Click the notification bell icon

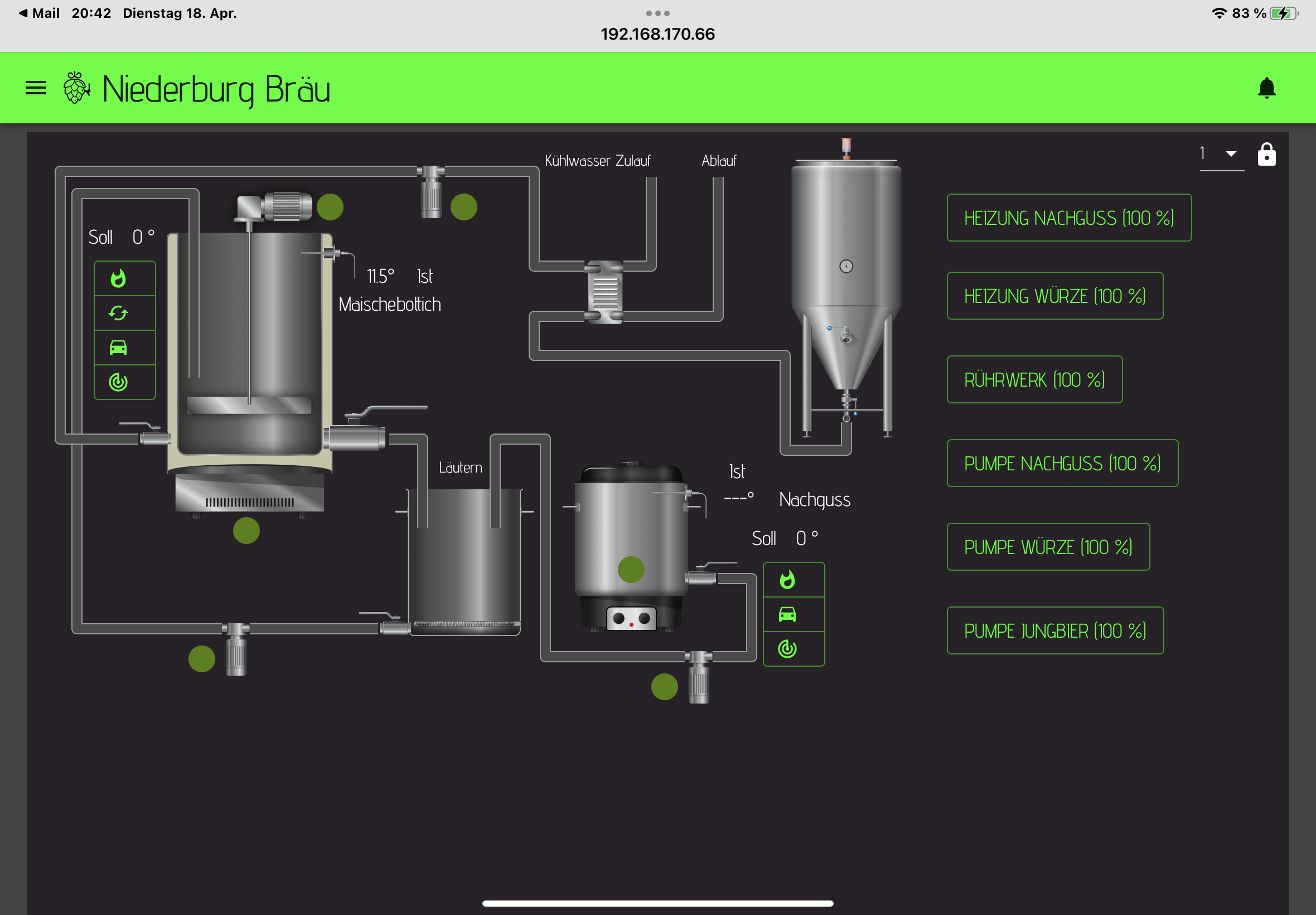click(x=1266, y=88)
